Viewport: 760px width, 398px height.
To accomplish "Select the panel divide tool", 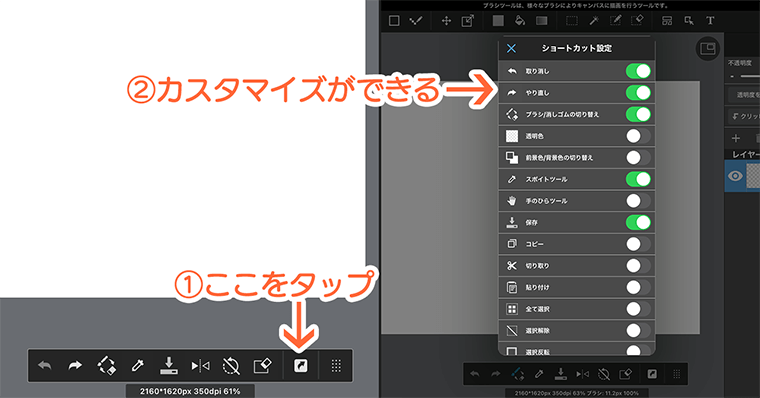I will click(667, 21).
